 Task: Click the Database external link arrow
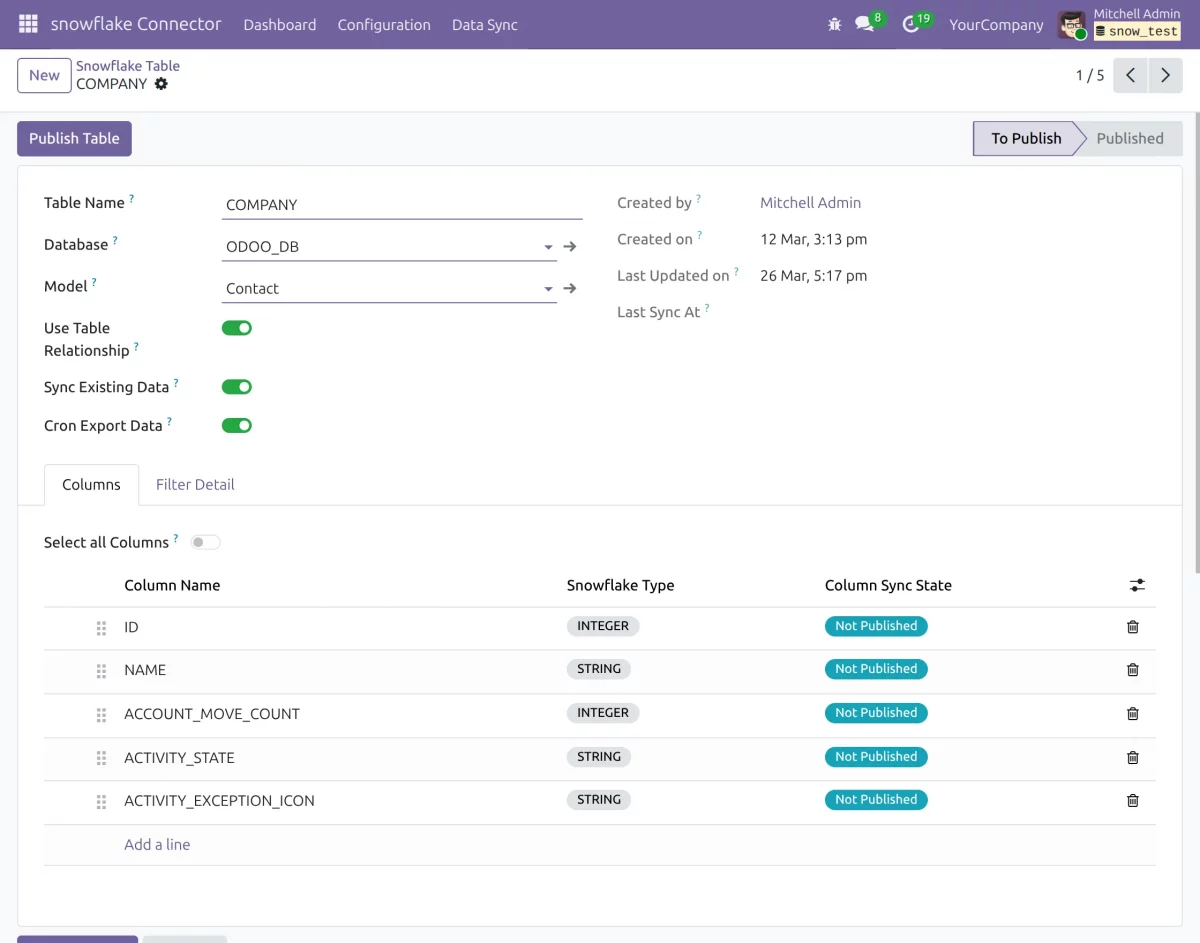pos(570,246)
